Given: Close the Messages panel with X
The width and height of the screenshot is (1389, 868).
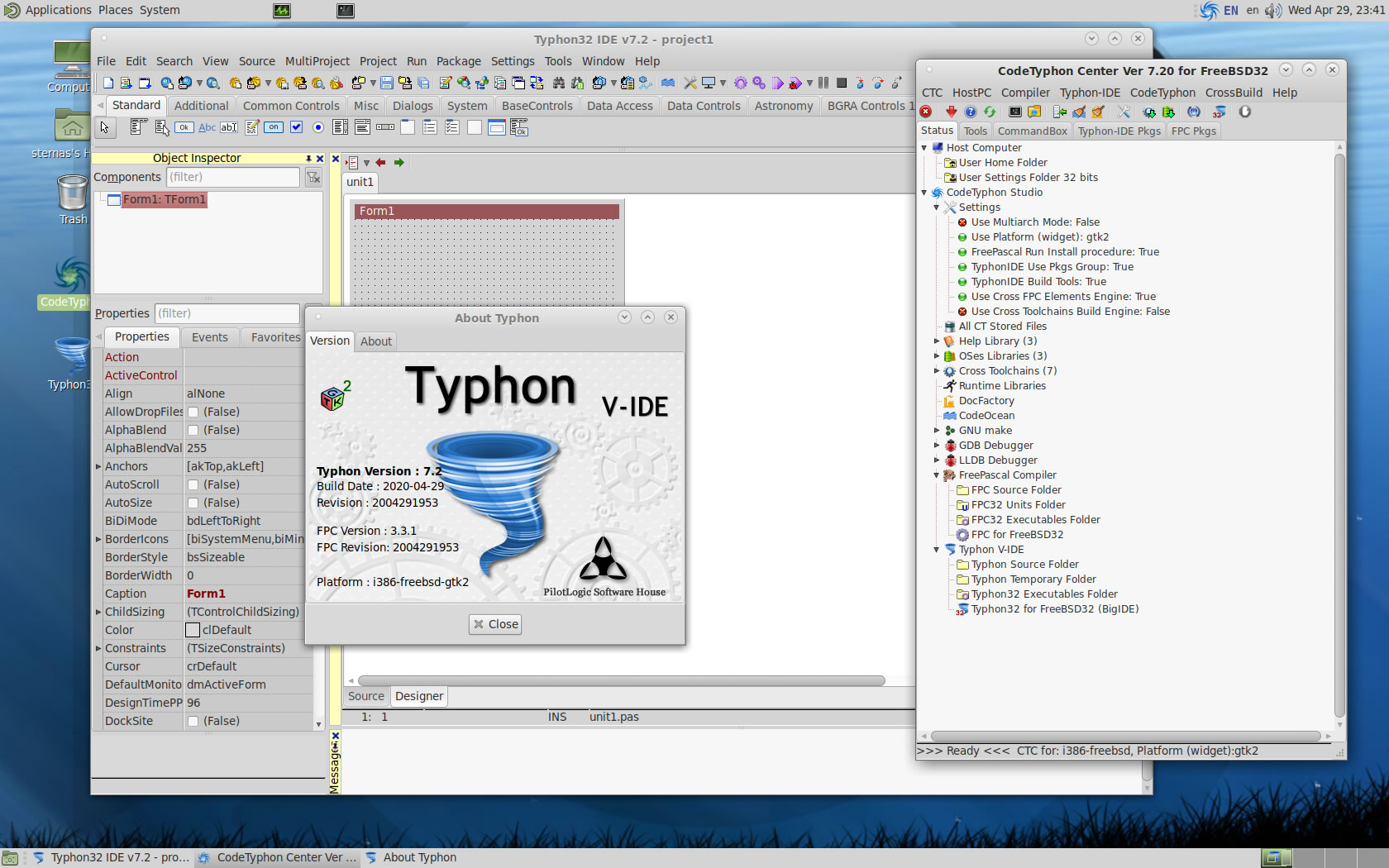Looking at the screenshot, I should [335, 736].
